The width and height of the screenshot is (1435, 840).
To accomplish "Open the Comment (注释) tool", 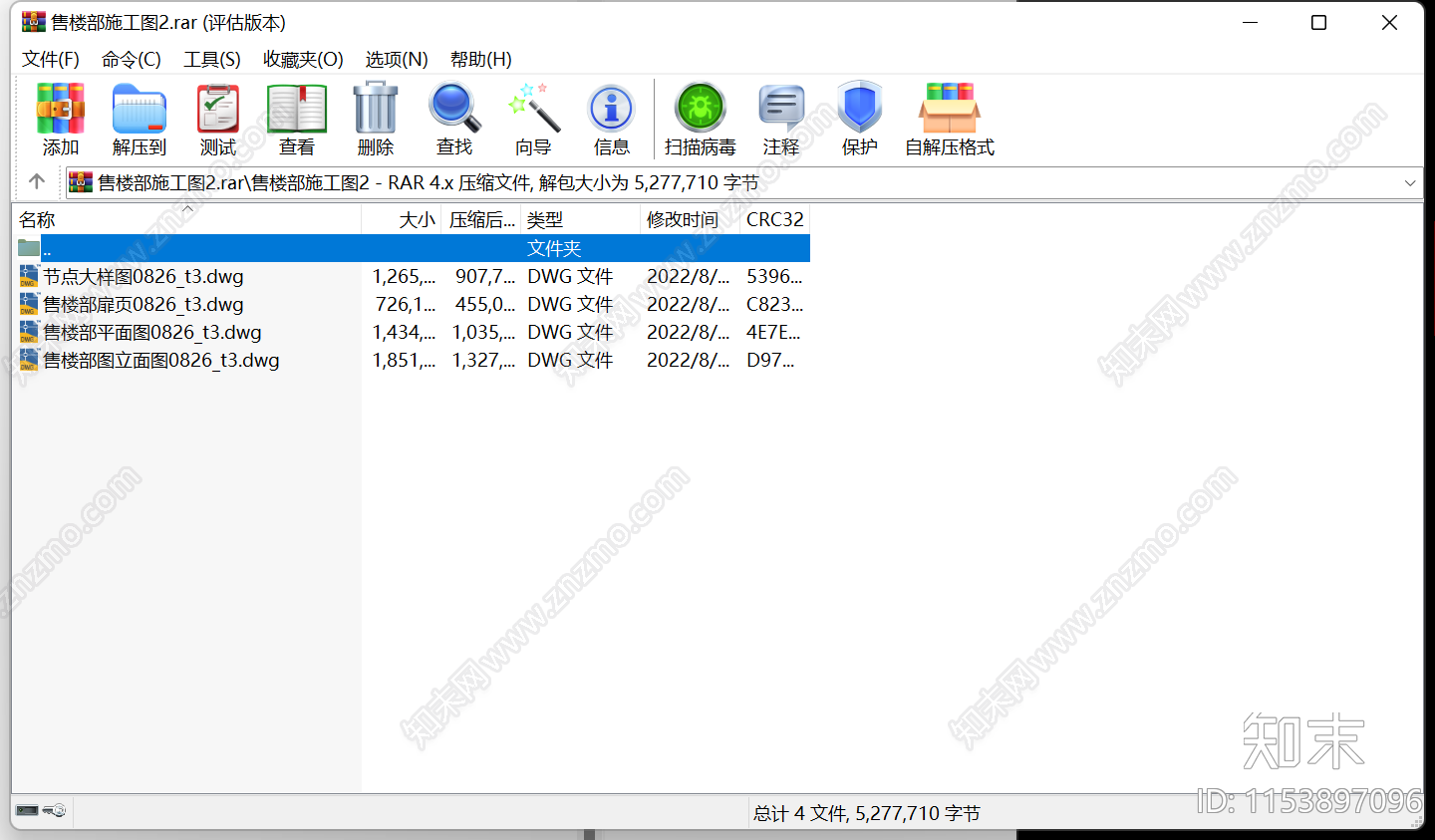I will [781, 109].
